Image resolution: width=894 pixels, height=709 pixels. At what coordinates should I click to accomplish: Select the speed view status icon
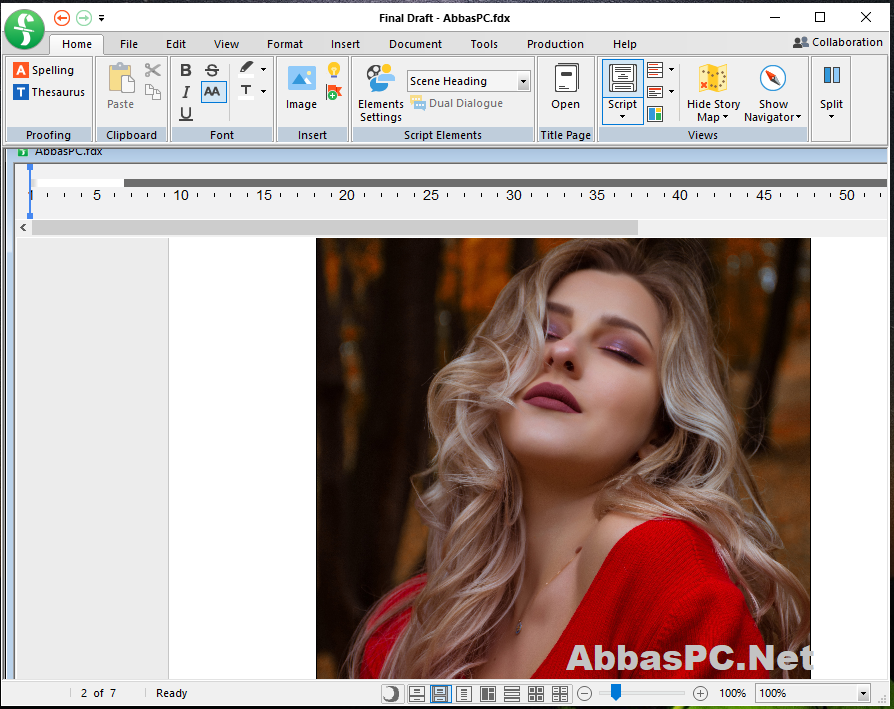click(464, 694)
